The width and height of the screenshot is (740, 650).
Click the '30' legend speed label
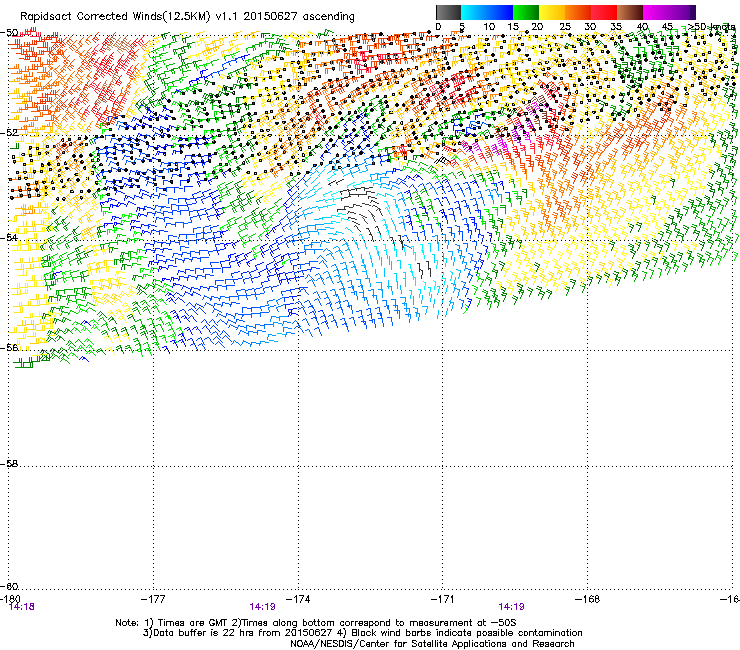click(x=590, y=27)
